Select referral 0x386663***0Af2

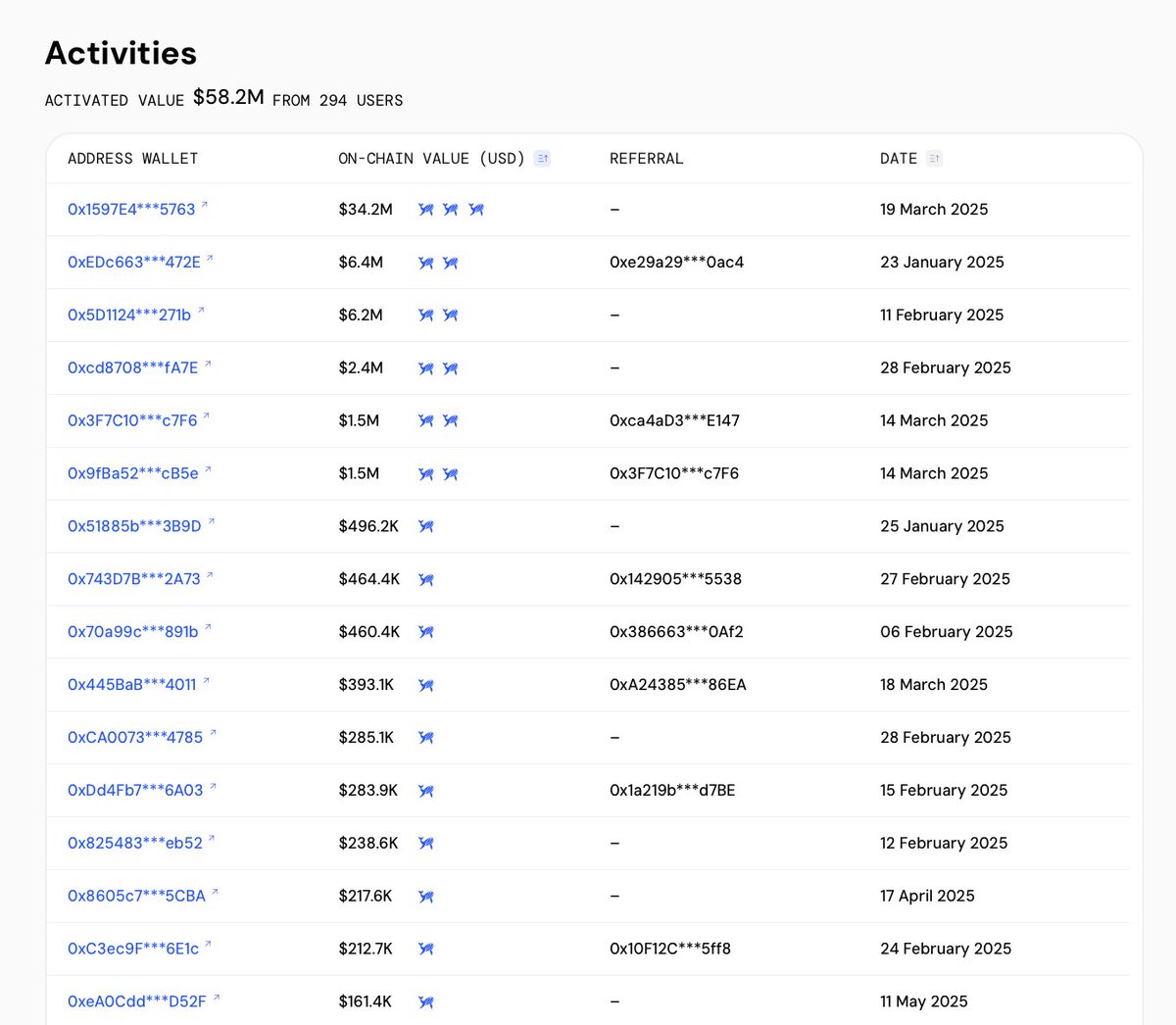coord(676,632)
